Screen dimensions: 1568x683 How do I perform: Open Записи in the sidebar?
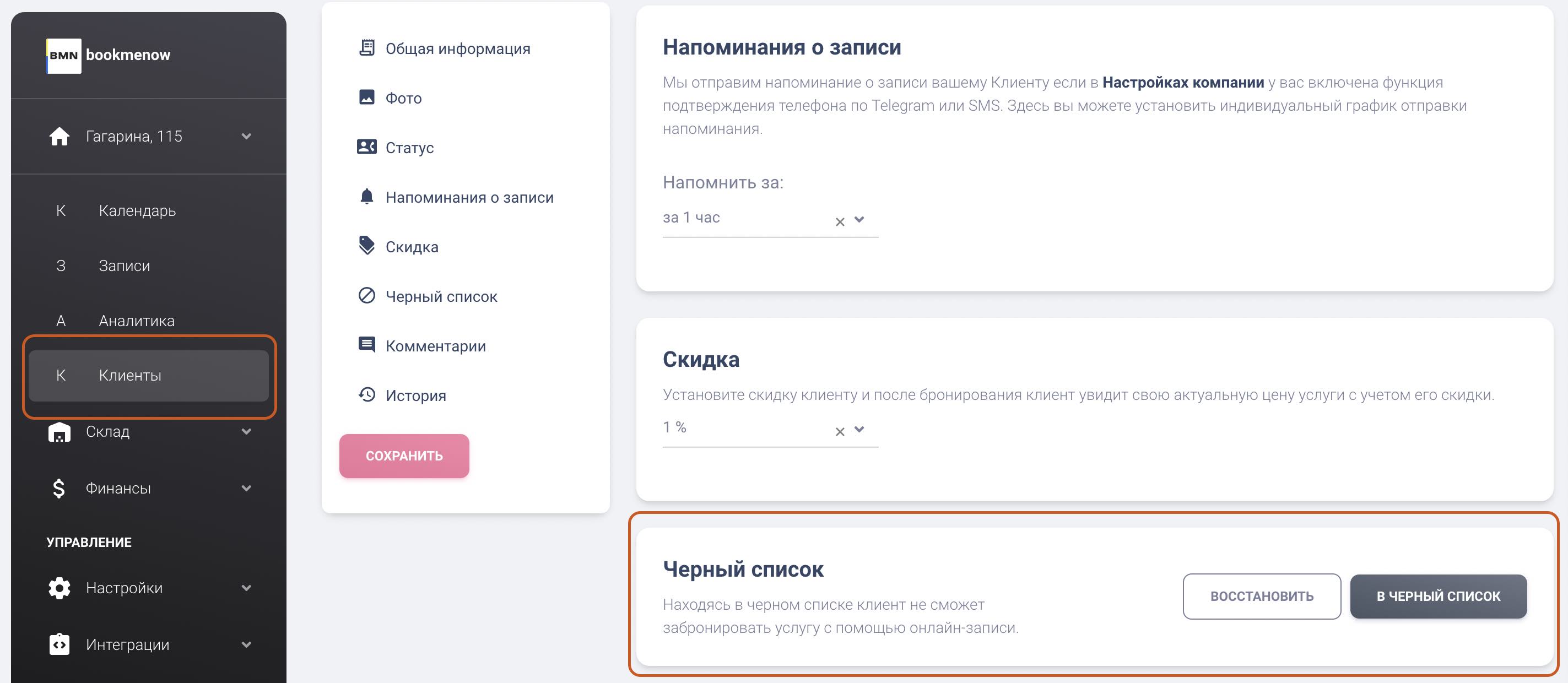(149, 265)
